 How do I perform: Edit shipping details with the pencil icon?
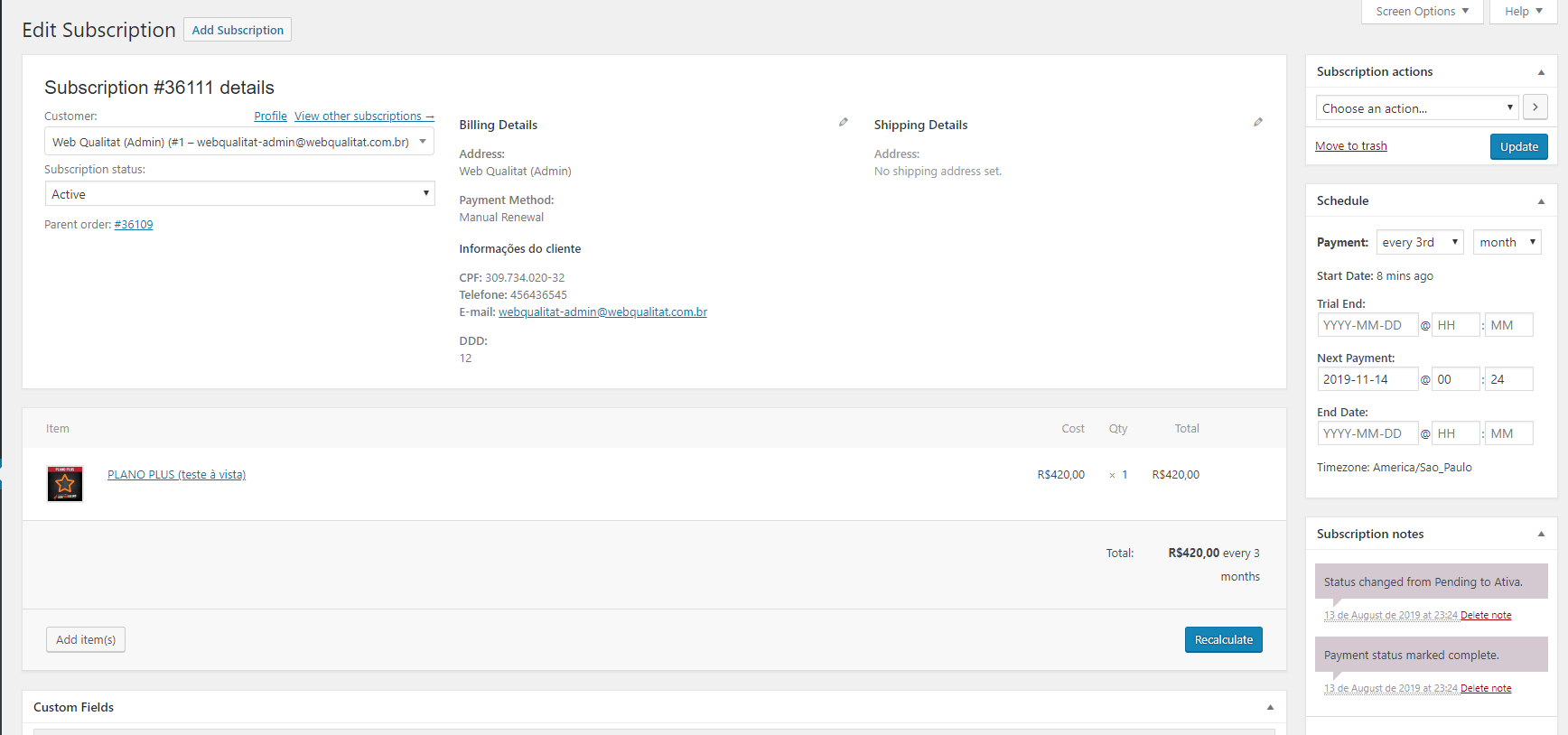pos(1258,122)
